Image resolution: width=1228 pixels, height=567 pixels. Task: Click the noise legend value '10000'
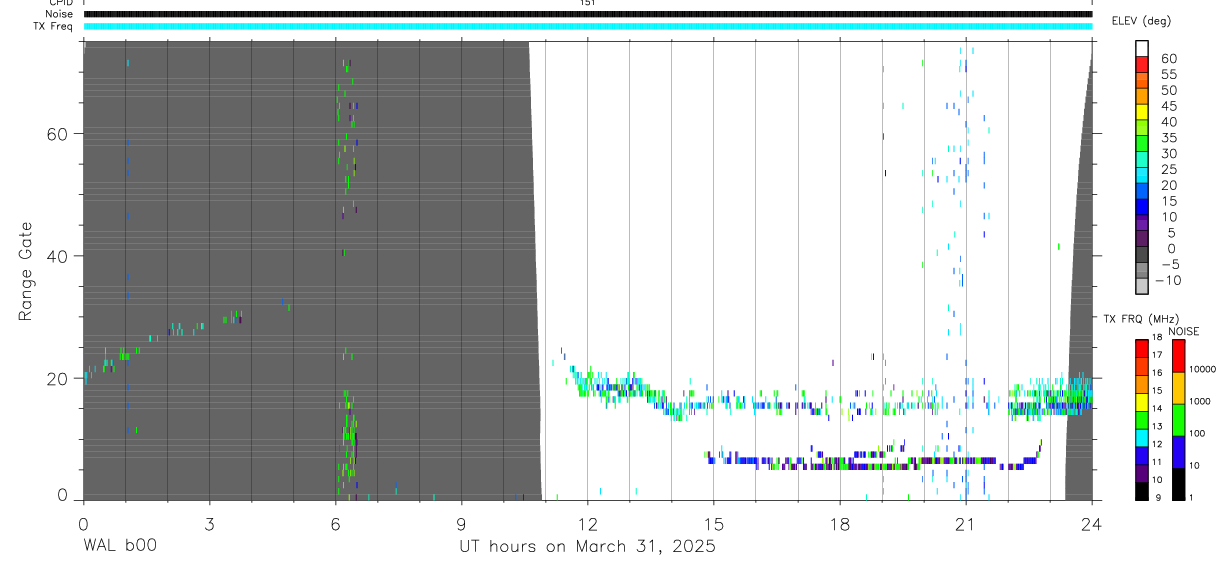point(1201,369)
